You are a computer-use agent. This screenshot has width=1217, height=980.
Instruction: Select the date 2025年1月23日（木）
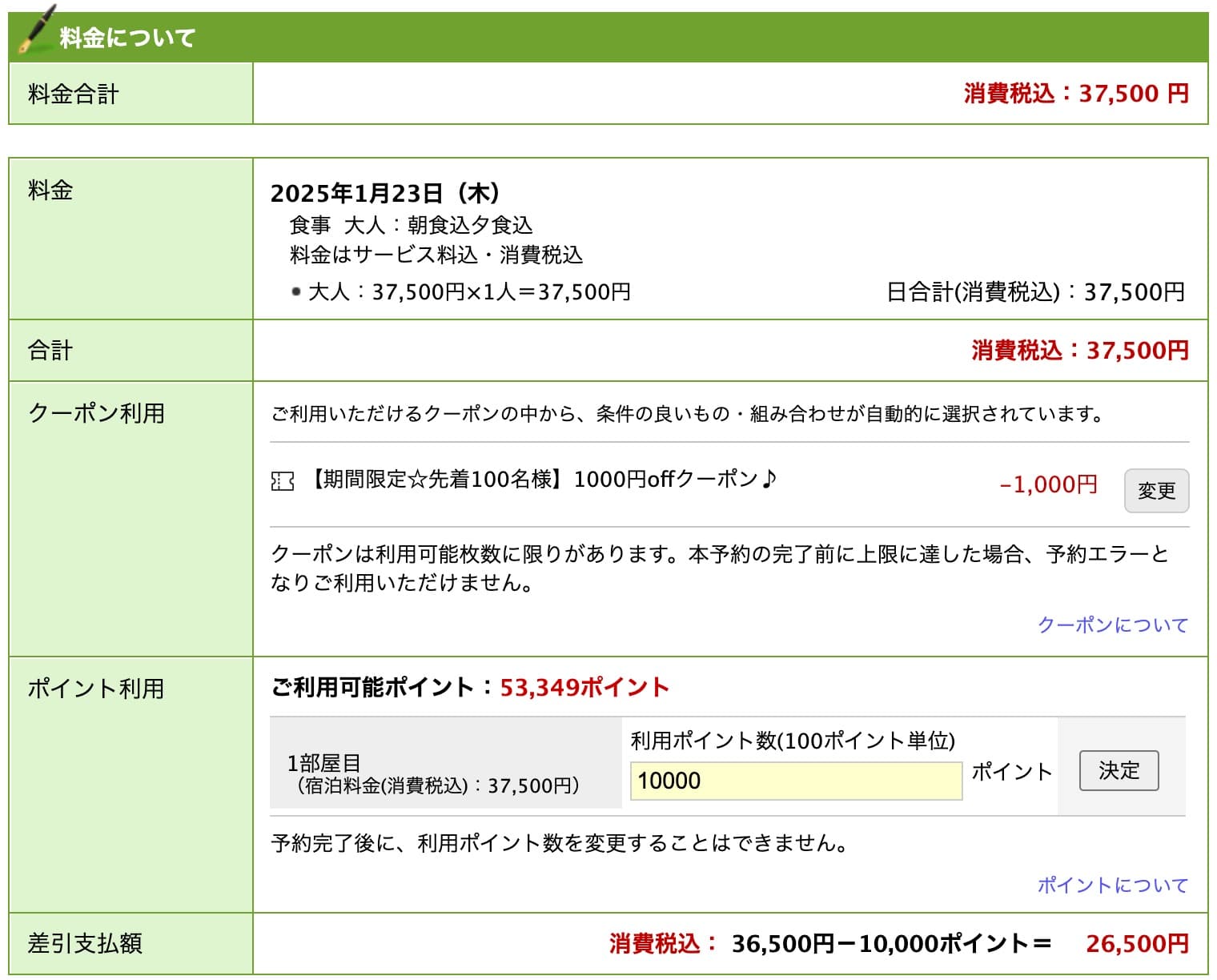[x=385, y=193]
